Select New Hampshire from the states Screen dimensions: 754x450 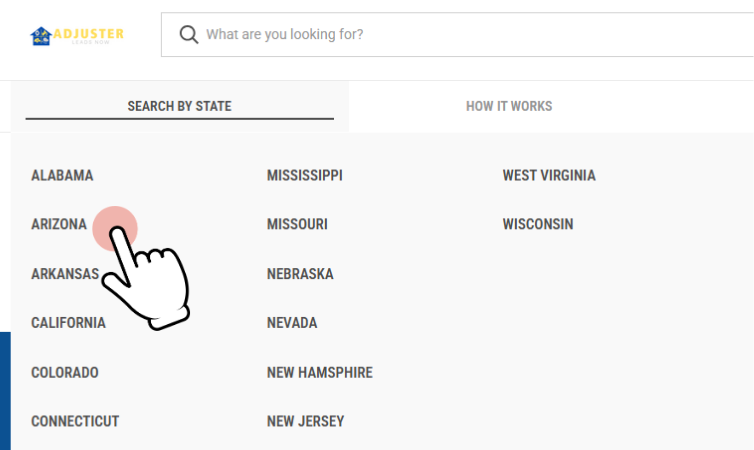point(320,372)
